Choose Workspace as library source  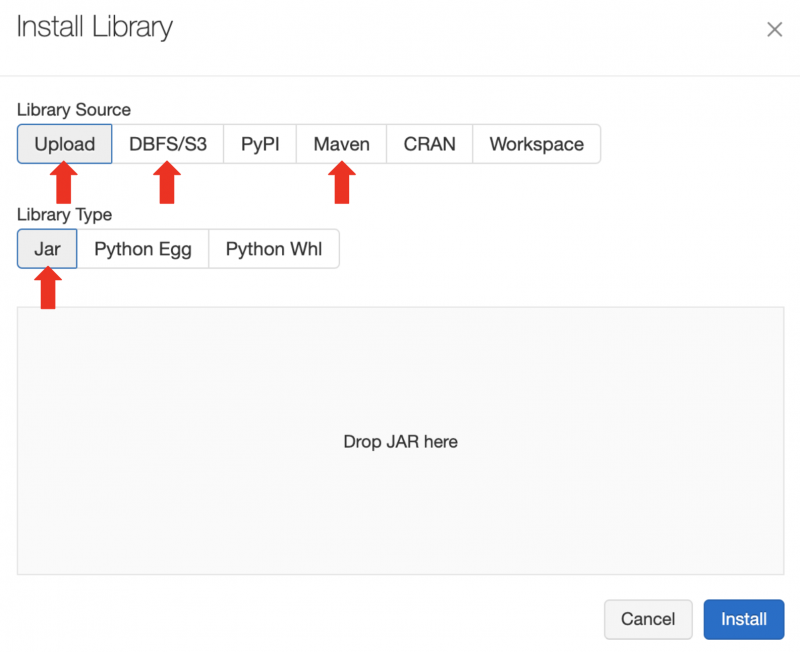click(536, 144)
